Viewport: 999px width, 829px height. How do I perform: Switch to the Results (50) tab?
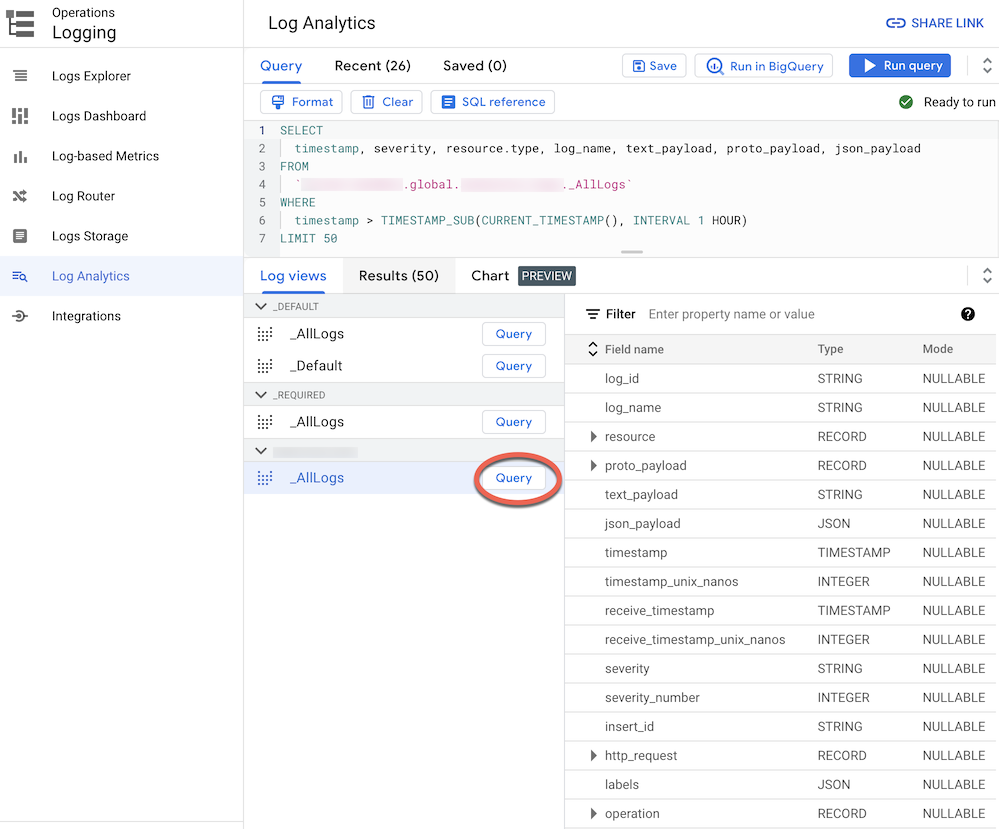(398, 275)
